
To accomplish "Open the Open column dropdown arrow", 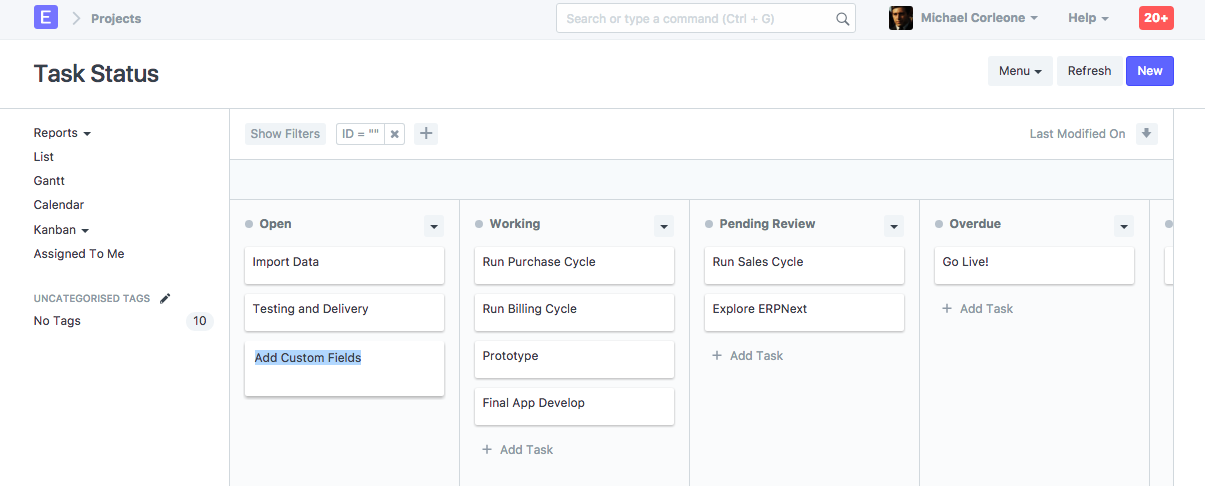I will pyautogui.click(x=434, y=226).
